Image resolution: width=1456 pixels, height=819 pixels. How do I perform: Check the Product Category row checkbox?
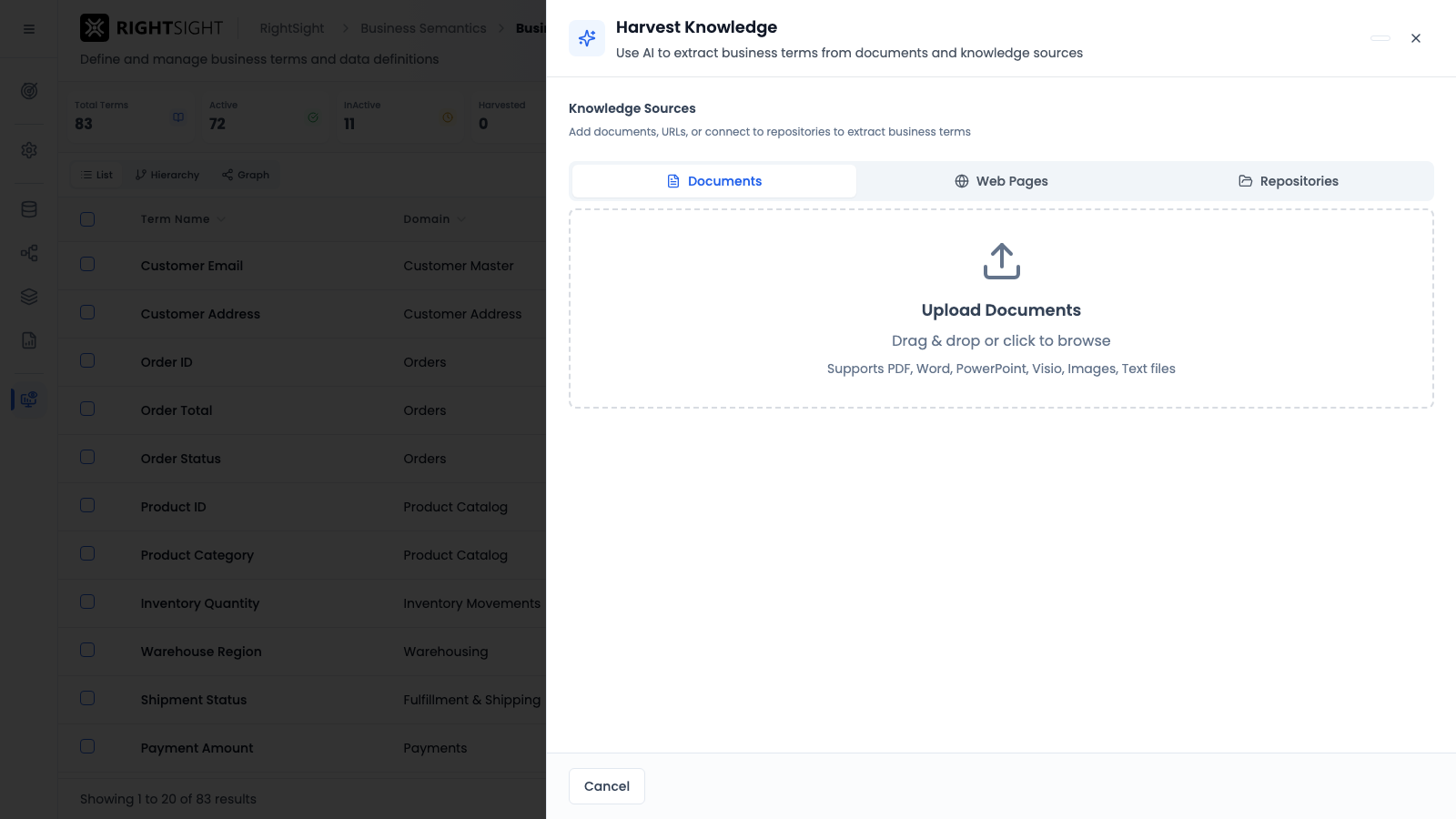point(87,553)
